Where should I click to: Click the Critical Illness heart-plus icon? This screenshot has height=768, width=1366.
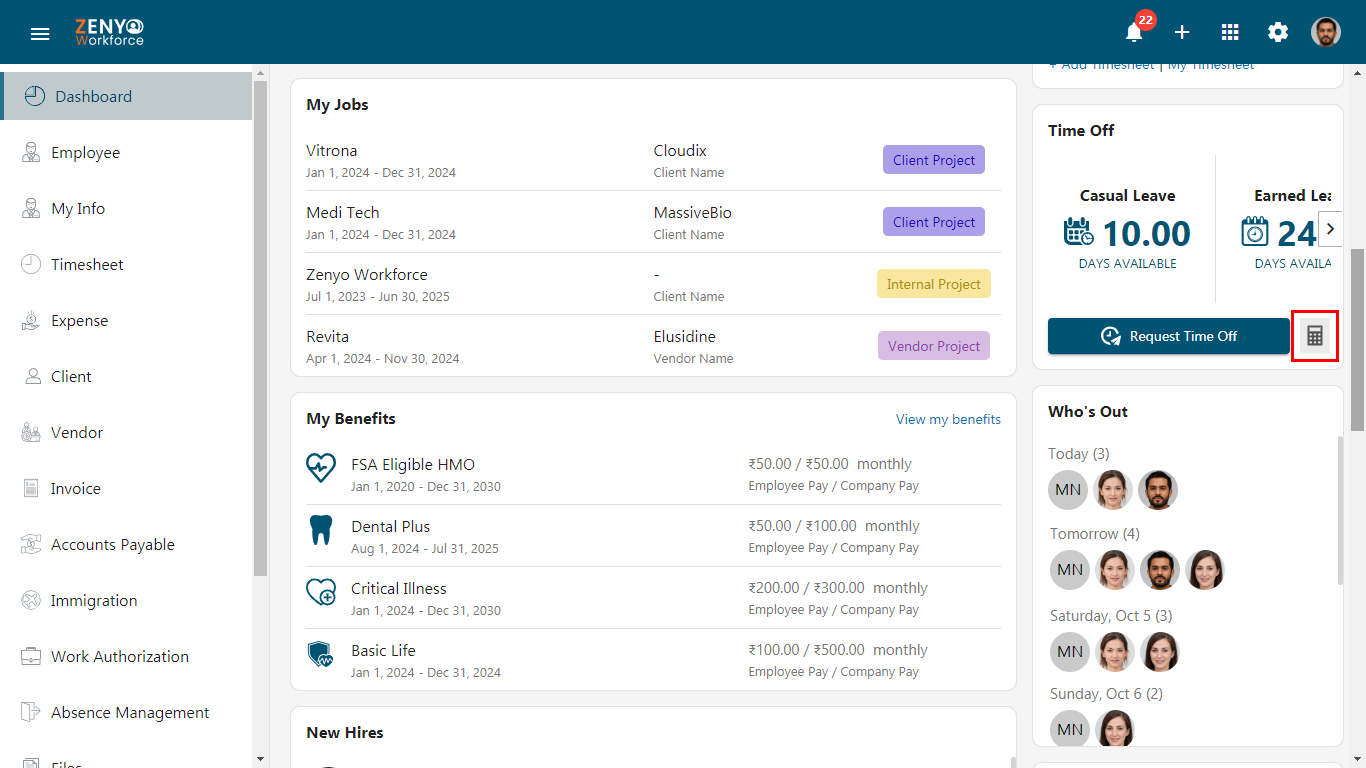coord(321,591)
